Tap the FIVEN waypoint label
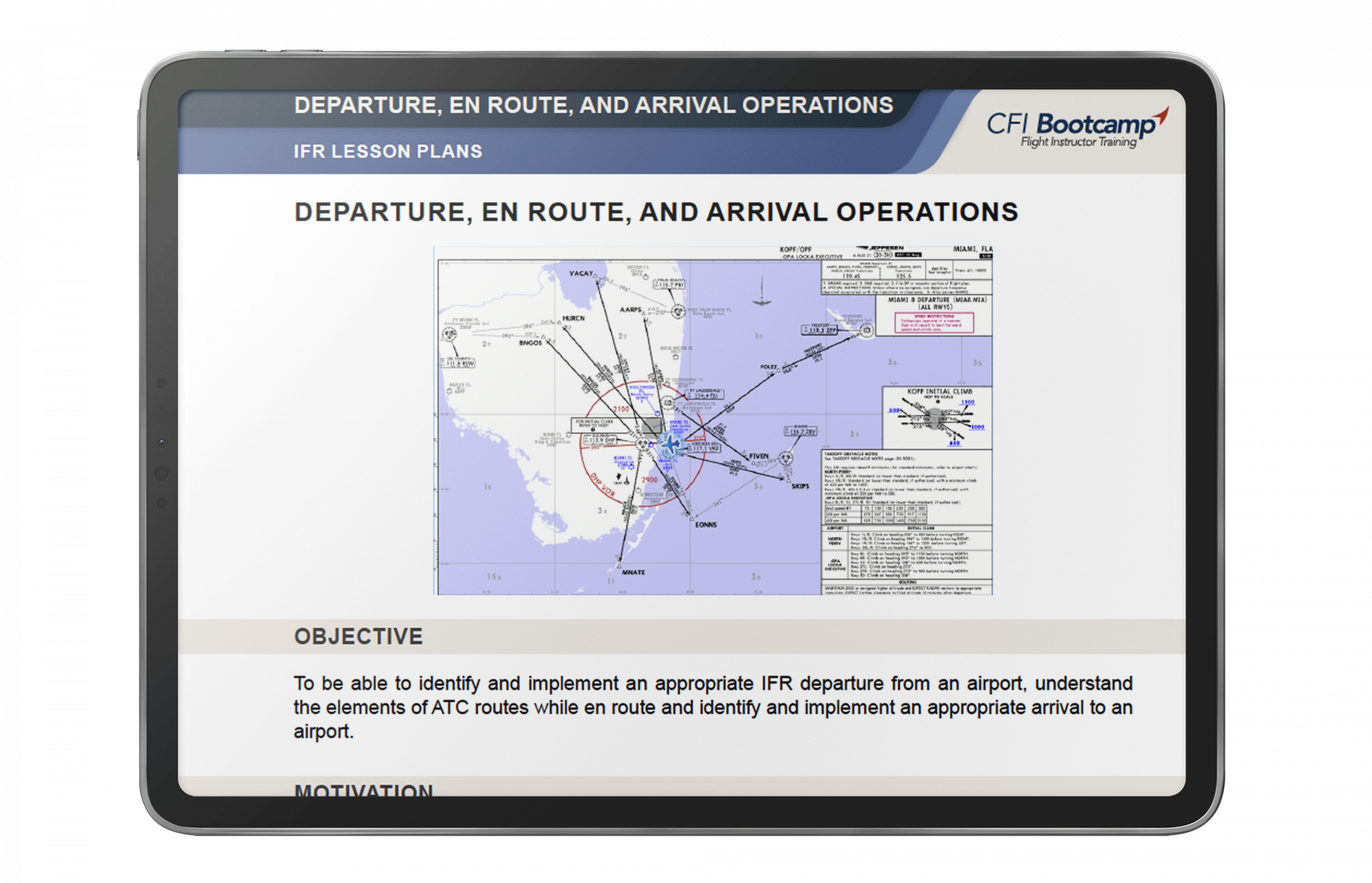 click(759, 456)
